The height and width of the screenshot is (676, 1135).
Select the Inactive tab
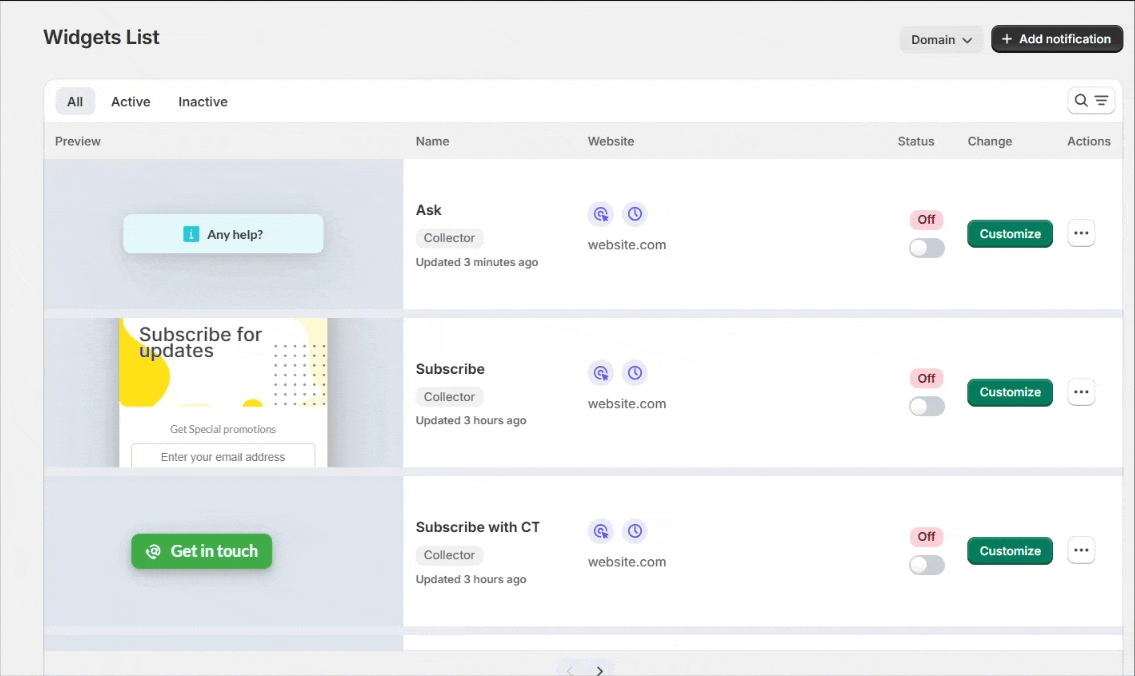pos(203,102)
